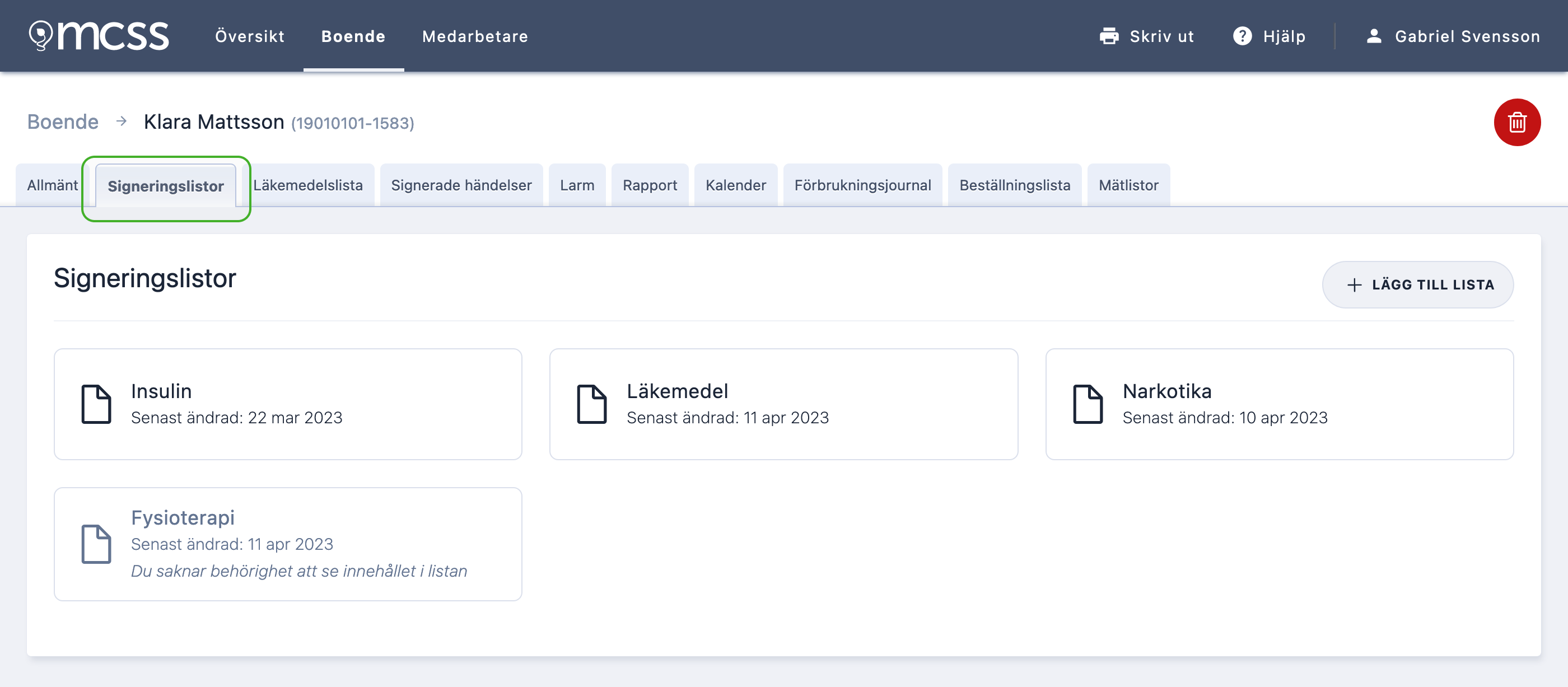
Task: Click the Fysioterapi document icon
Action: pyautogui.click(x=97, y=544)
